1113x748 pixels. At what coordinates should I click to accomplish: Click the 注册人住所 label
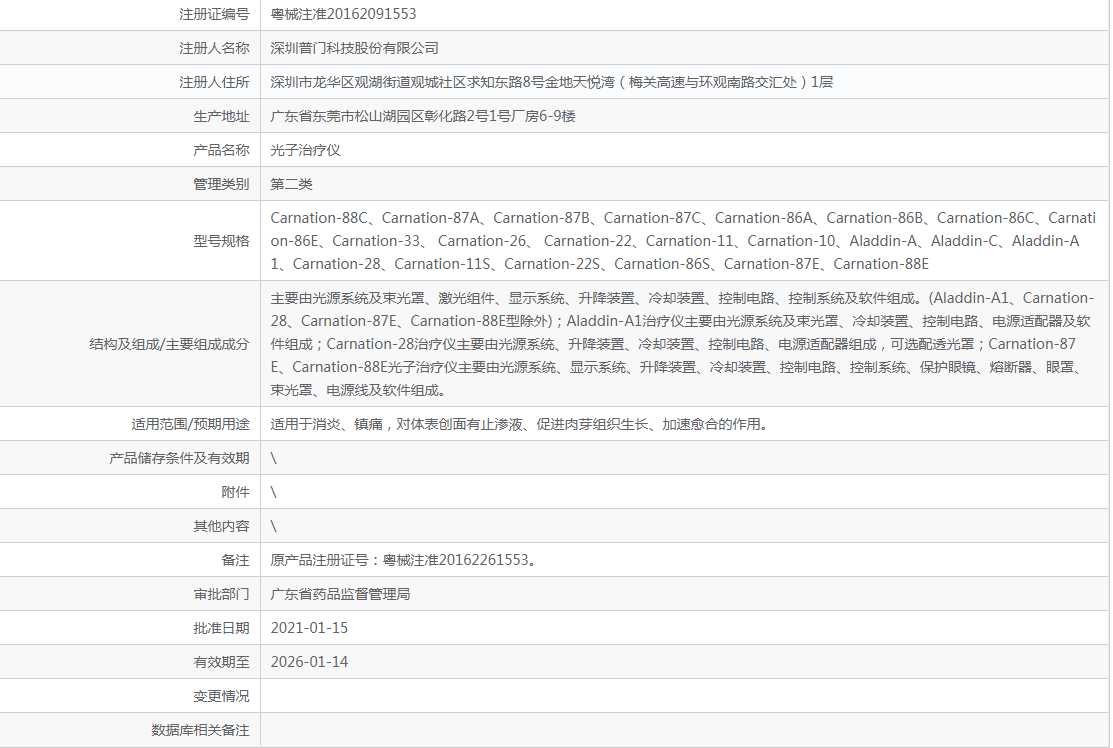pos(214,82)
